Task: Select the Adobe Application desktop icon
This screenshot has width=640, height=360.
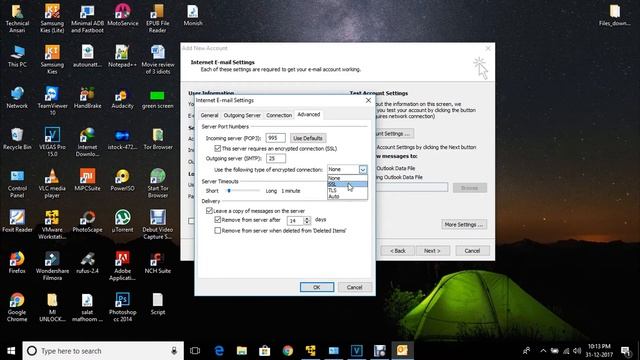Action: coord(122,266)
